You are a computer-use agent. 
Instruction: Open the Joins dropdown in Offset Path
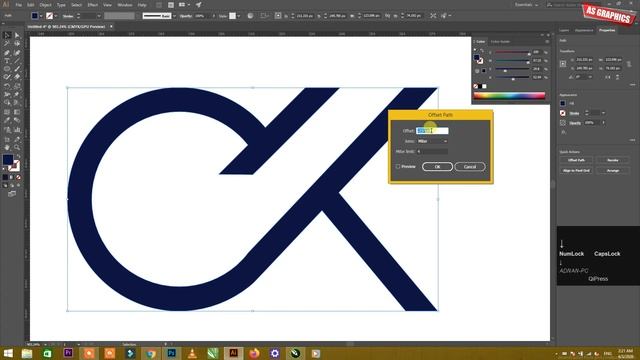pyautogui.click(x=432, y=141)
